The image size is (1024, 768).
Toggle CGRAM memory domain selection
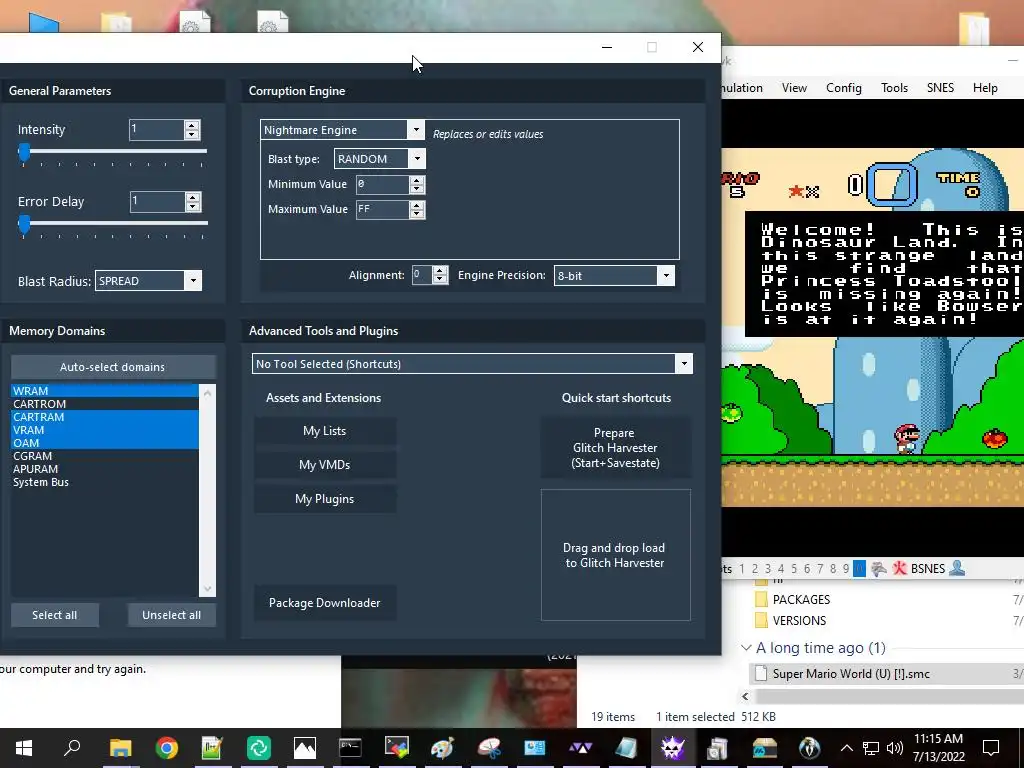(104, 456)
